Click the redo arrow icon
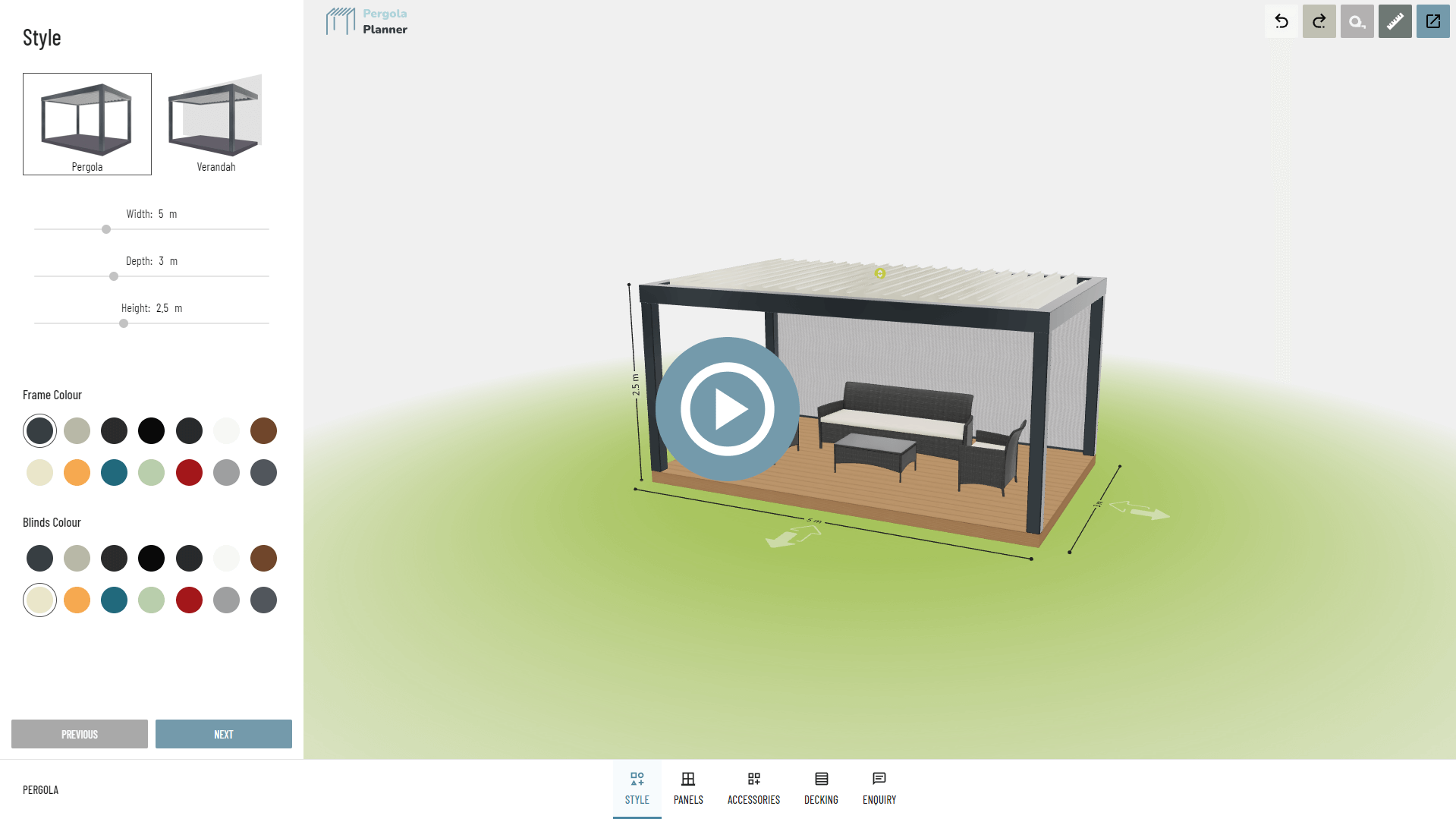 pyautogui.click(x=1319, y=21)
